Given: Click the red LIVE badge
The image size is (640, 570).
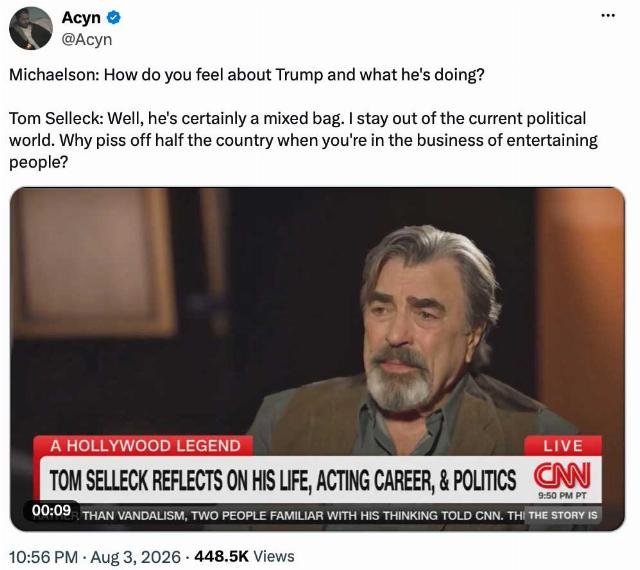Looking at the screenshot, I should tap(562, 445).
